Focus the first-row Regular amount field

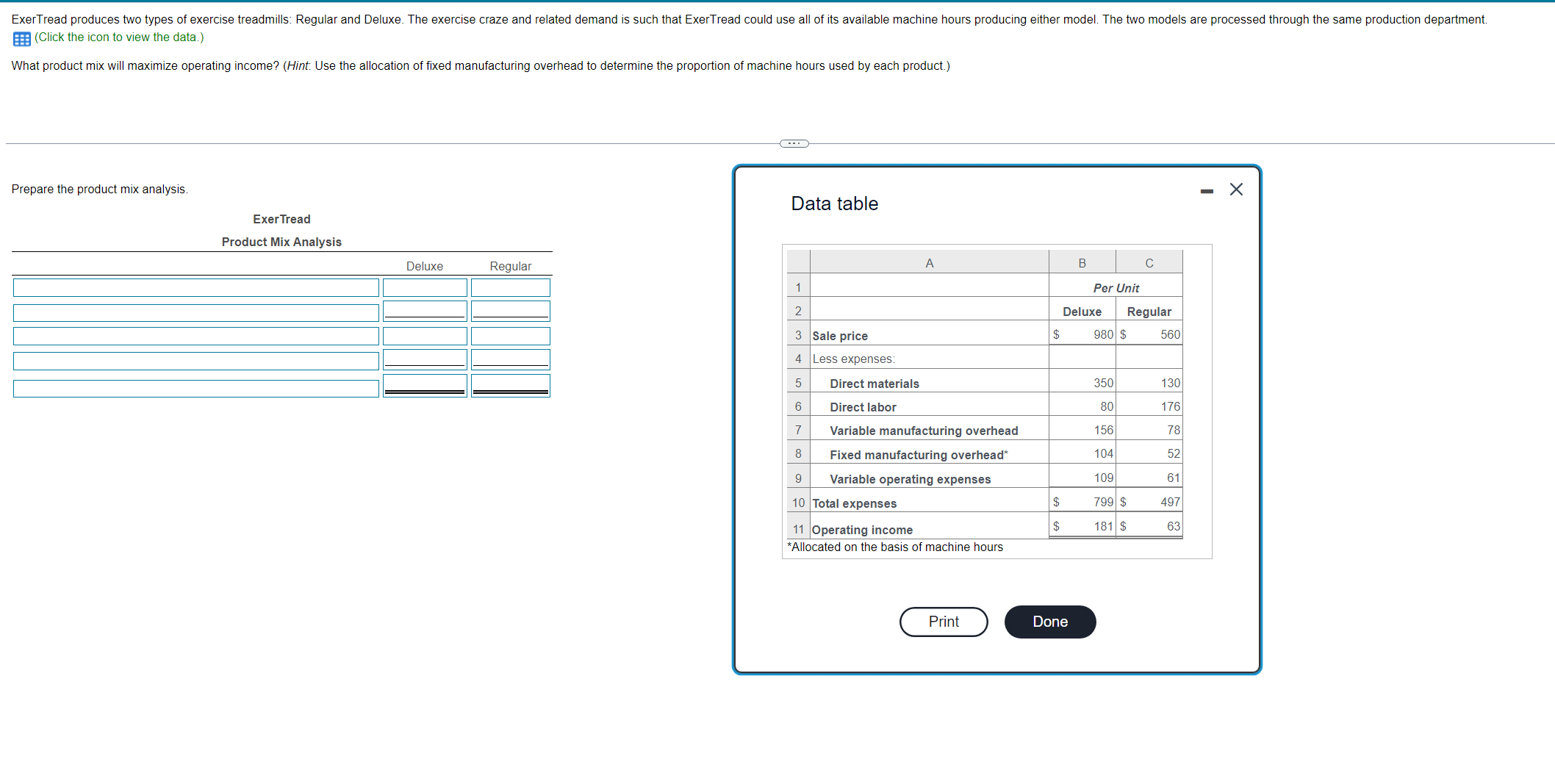pos(511,287)
